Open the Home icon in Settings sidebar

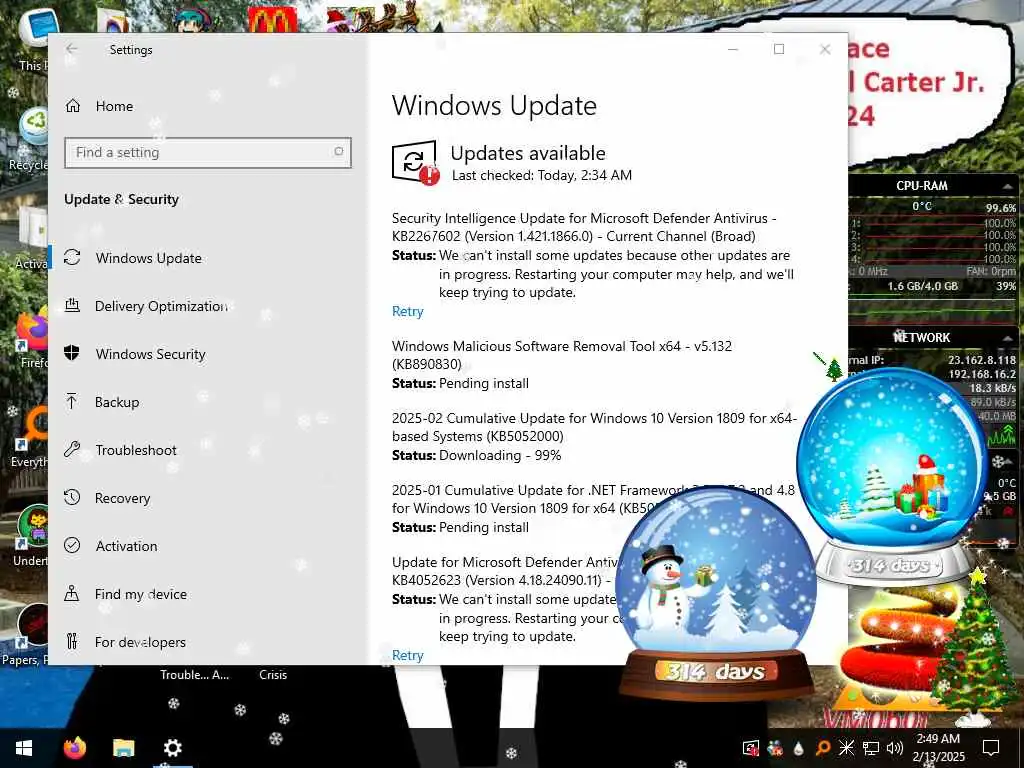(x=72, y=106)
